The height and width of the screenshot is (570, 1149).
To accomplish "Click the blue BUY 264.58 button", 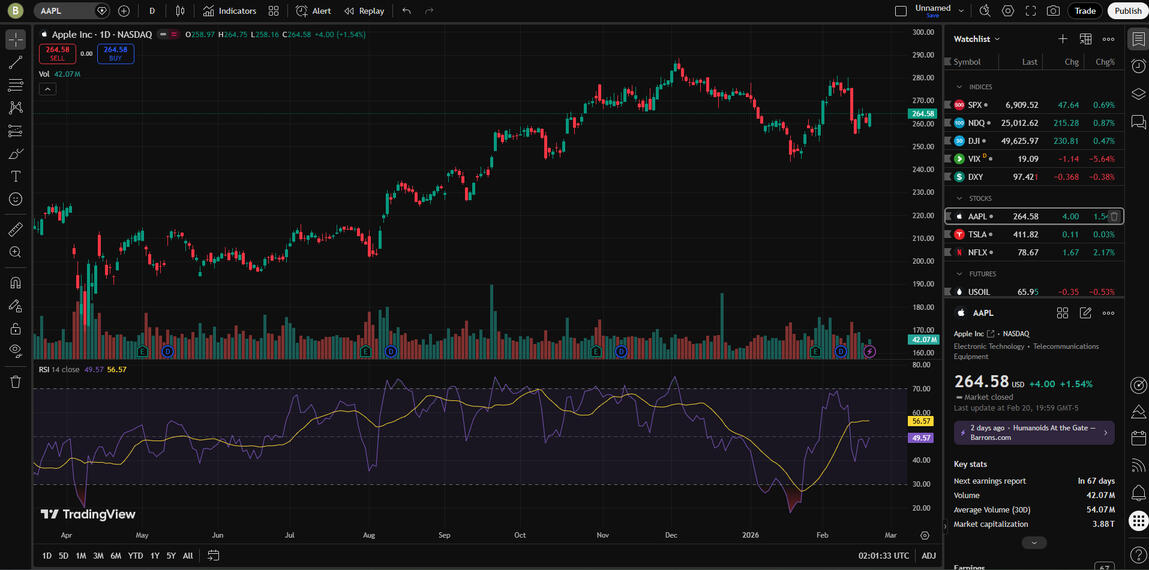I will tap(116, 53).
